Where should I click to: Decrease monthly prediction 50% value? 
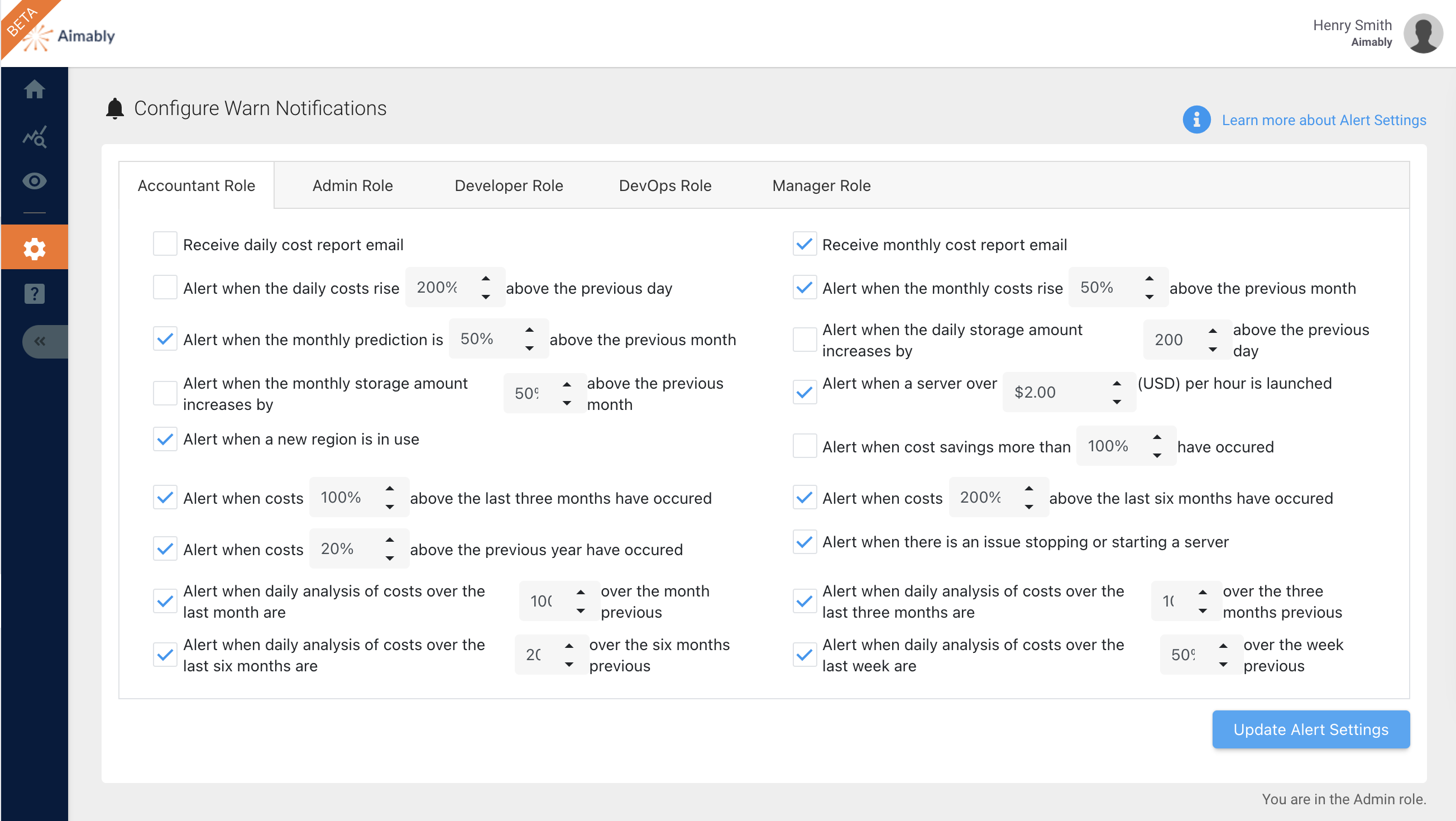[529, 349]
